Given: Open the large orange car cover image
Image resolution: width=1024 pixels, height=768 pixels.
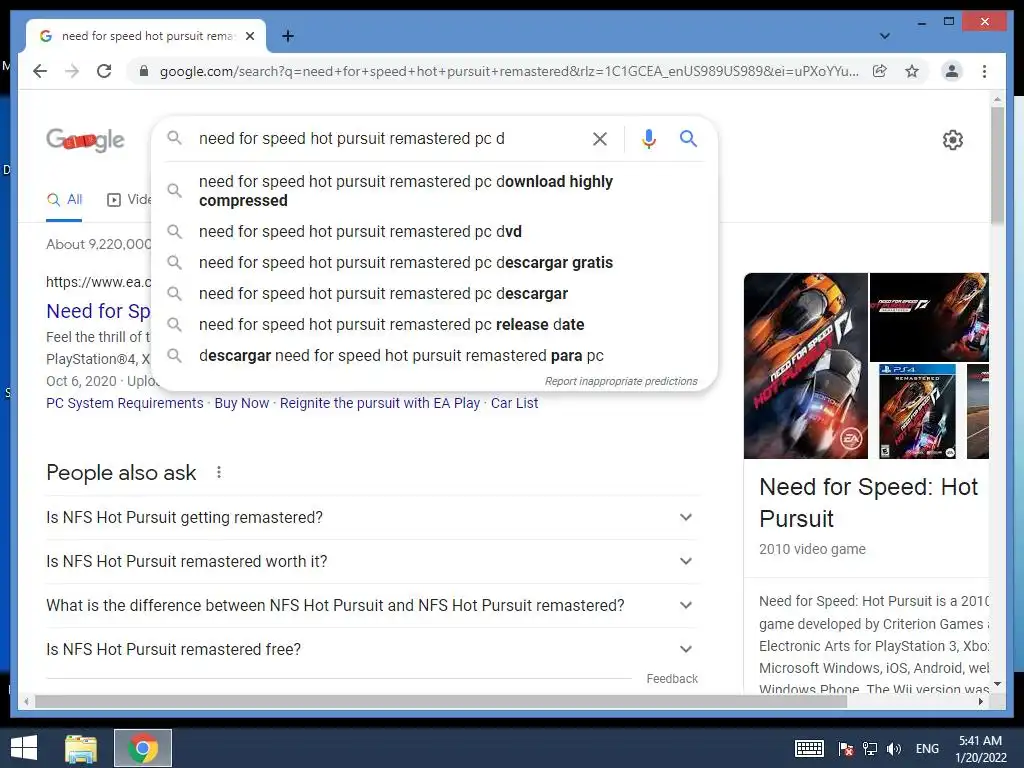Looking at the screenshot, I should click(805, 366).
